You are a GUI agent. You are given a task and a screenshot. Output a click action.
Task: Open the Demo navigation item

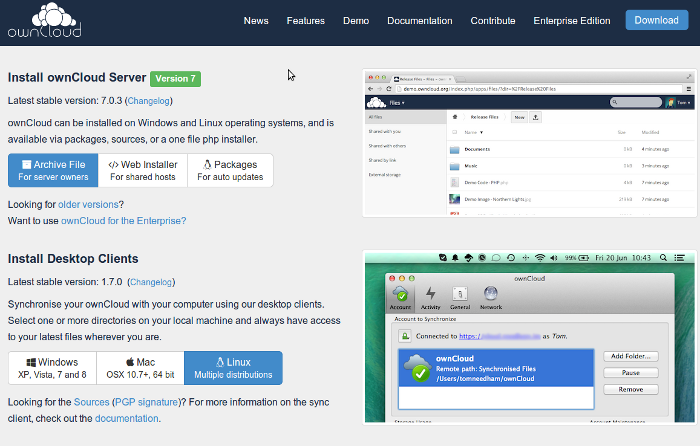(356, 21)
